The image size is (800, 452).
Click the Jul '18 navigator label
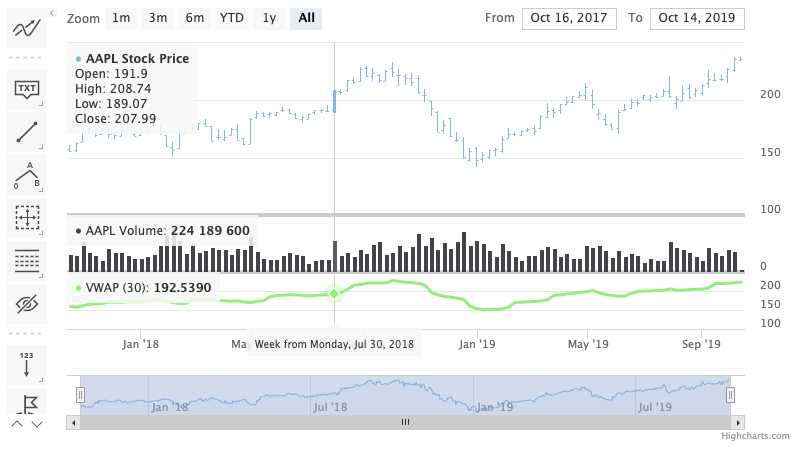[x=330, y=407]
